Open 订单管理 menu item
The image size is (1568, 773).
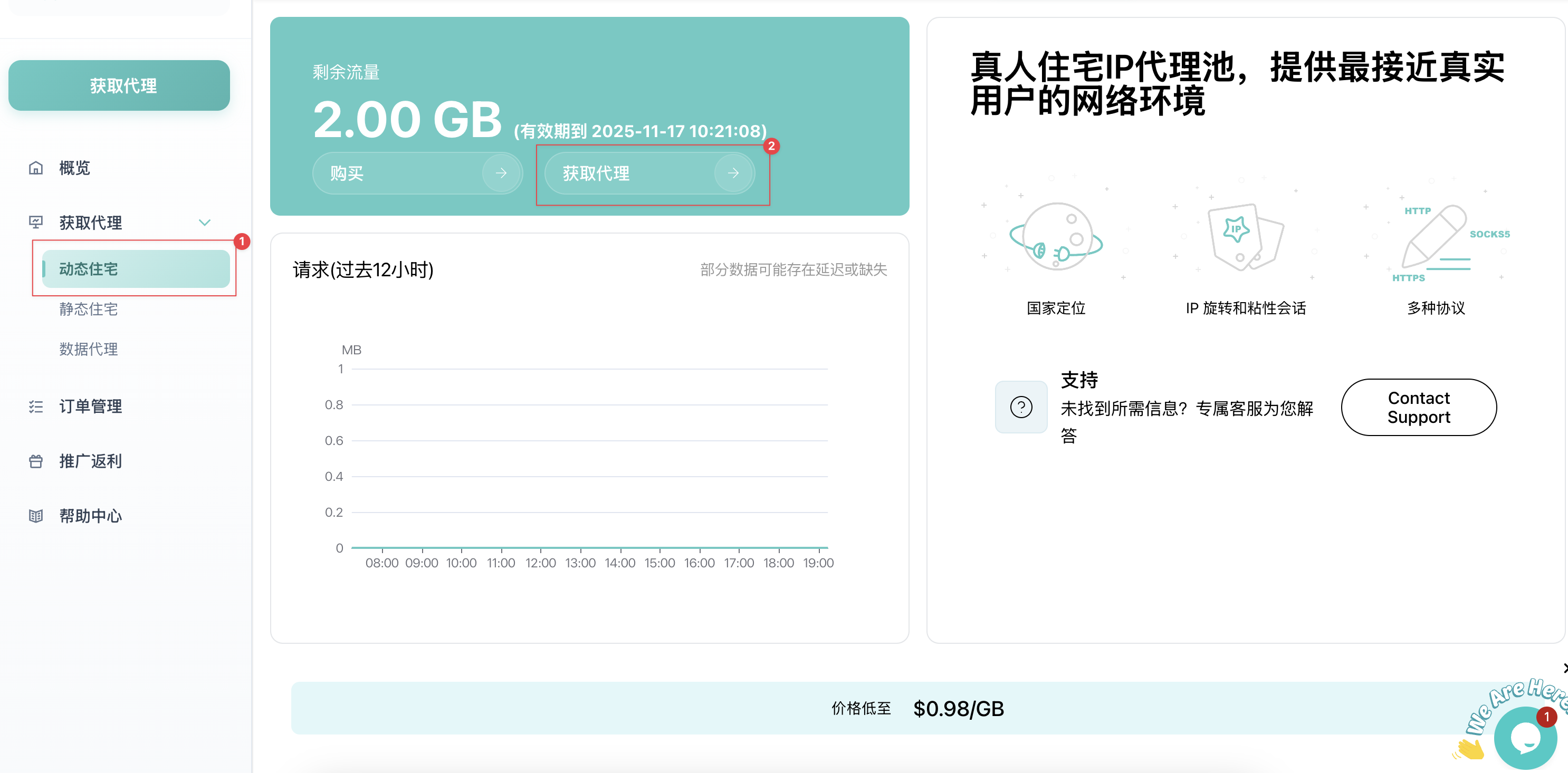(x=90, y=406)
